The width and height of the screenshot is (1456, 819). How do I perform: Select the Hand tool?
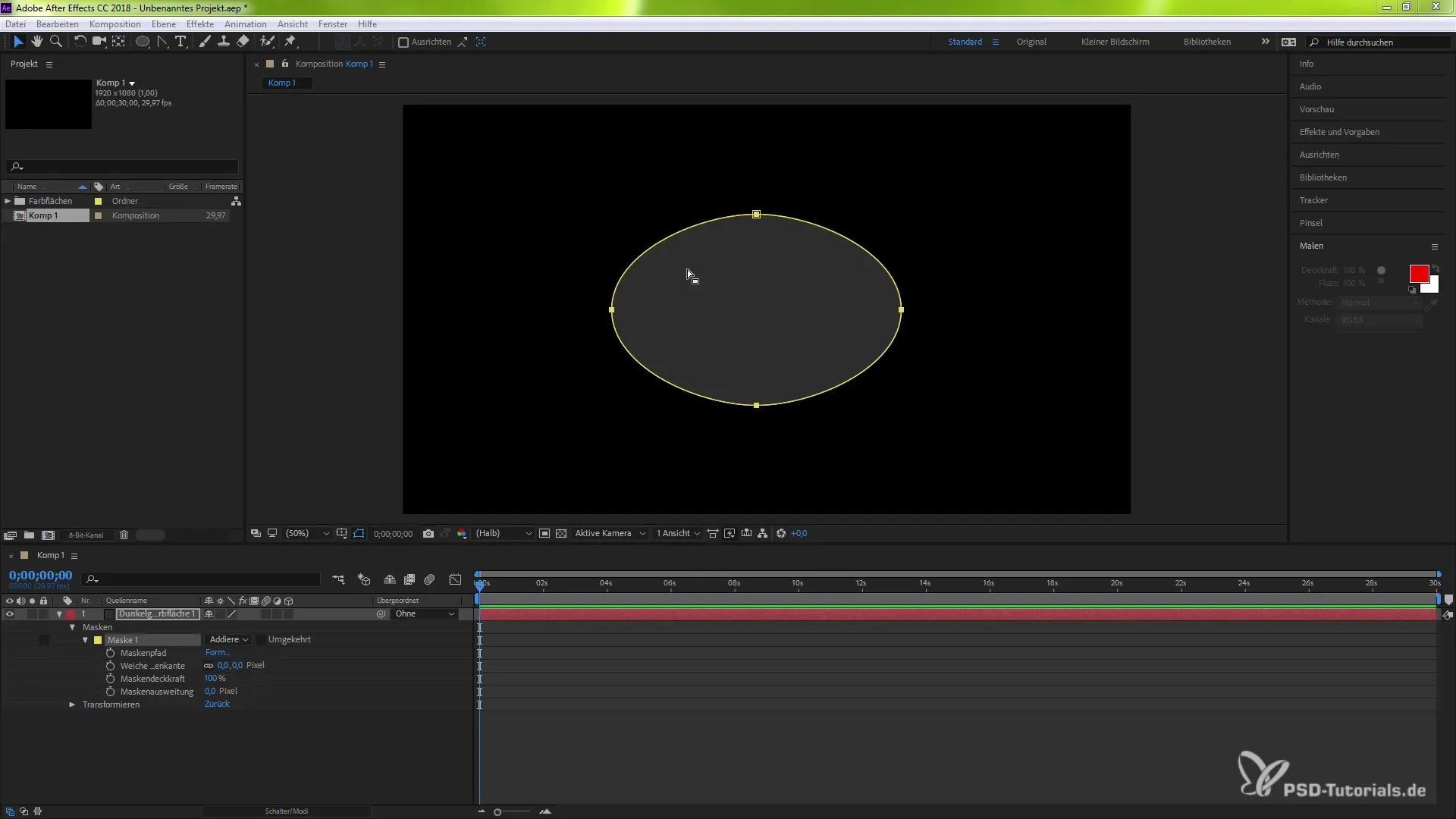coord(36,42)
